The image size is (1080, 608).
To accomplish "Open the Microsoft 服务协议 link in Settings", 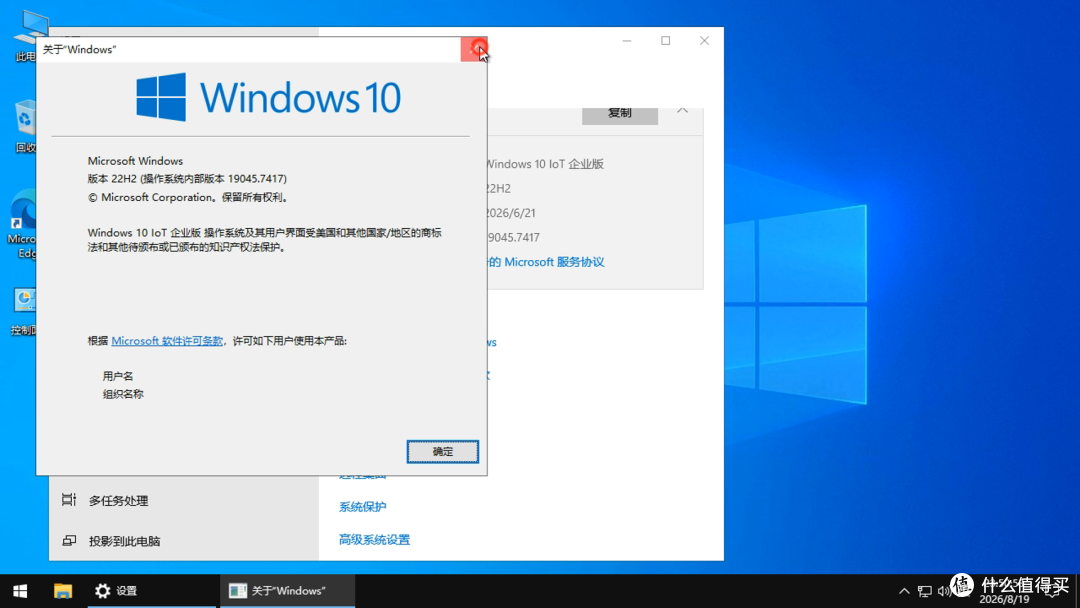I will pos(554,262).
